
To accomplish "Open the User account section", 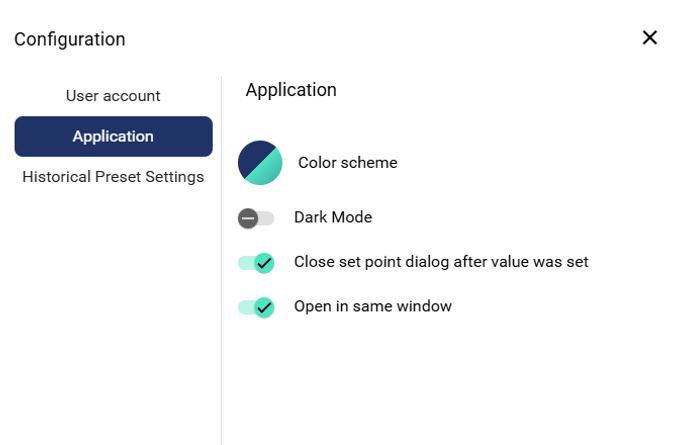I will click(113, 96).
